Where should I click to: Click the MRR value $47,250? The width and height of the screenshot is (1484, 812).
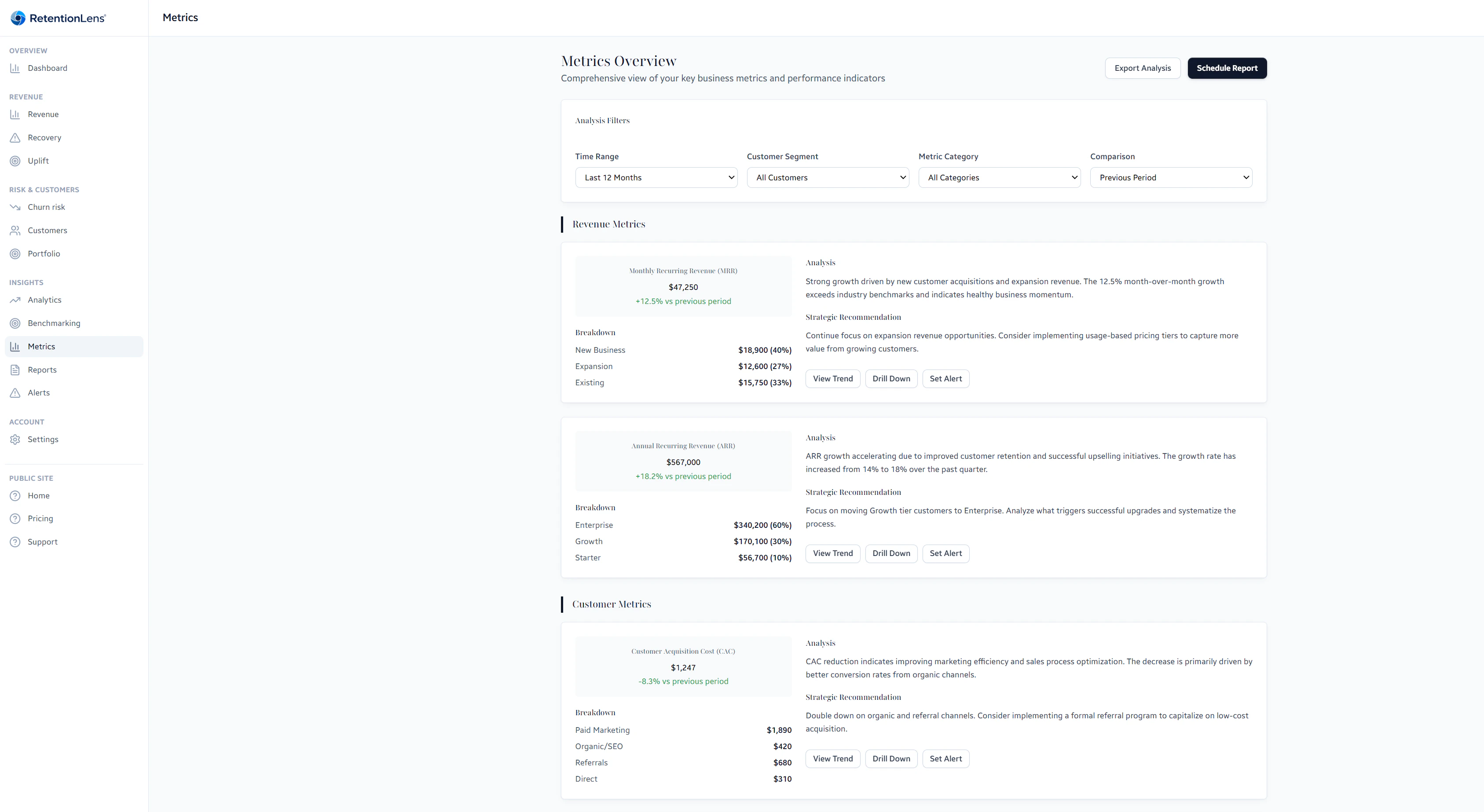pyautogui.click(x=683, y=287)
